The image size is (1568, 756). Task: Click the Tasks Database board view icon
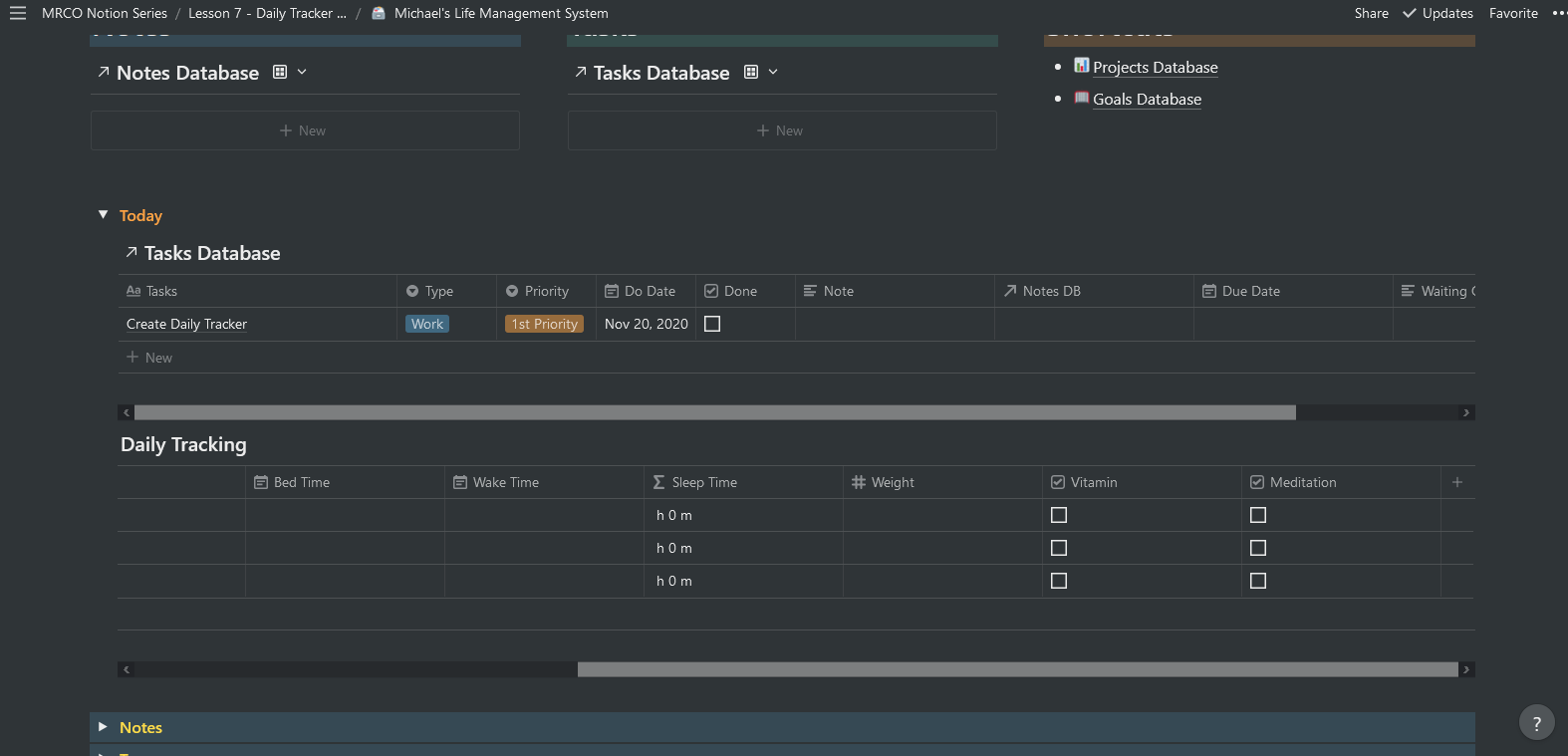point(751,72)
